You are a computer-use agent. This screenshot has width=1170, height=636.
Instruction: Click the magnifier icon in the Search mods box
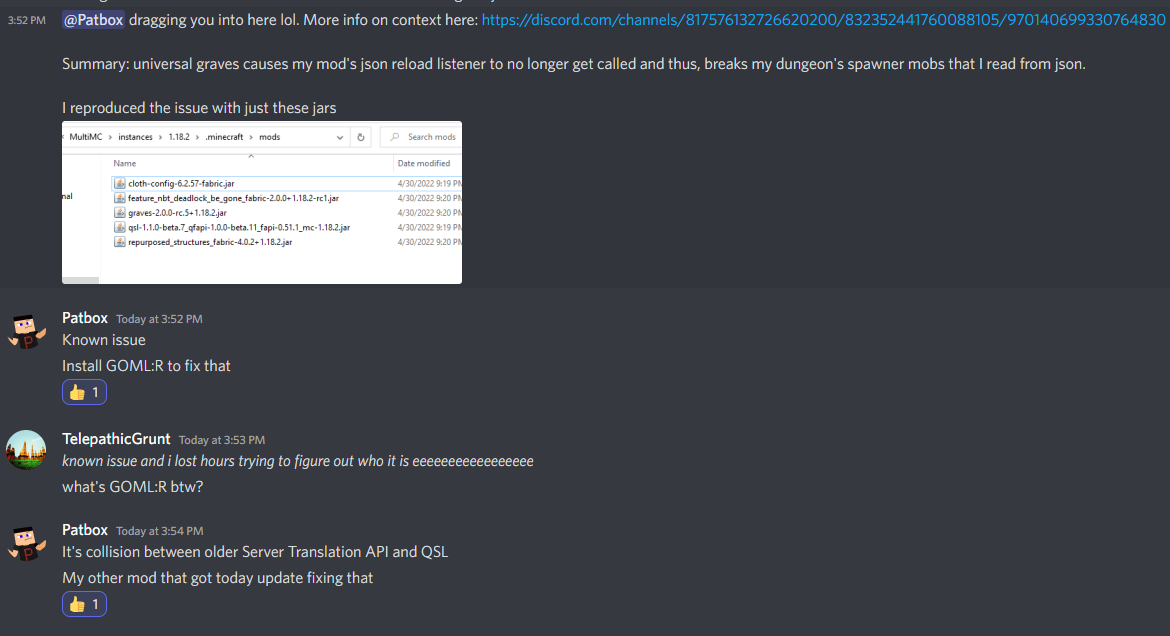click(394, 136)
